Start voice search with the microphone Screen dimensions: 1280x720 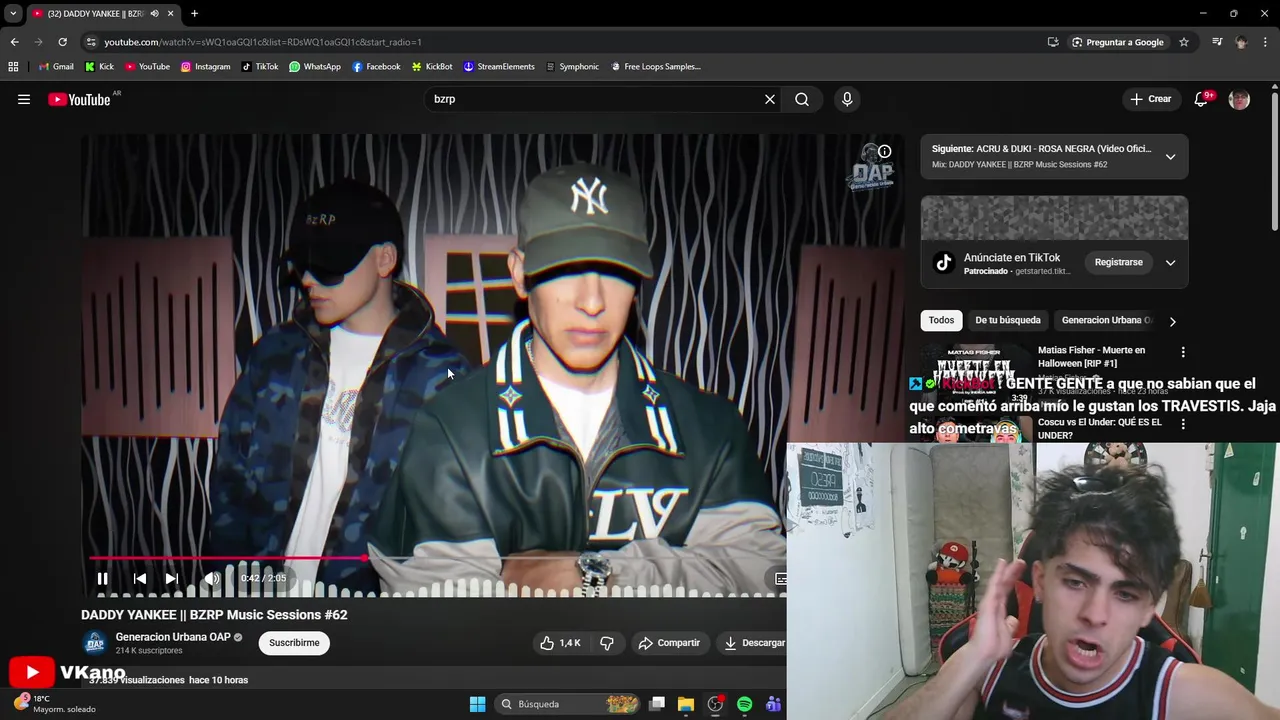(847, 99)
